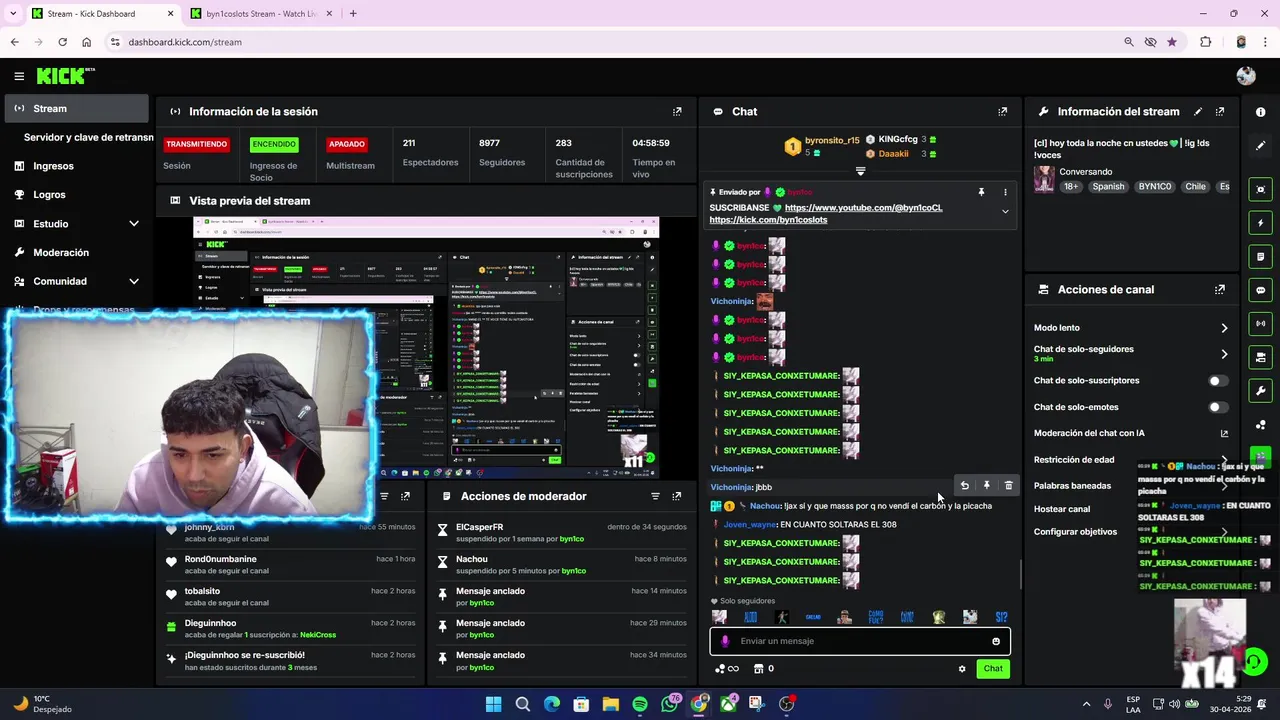Screen dimensions: 1280x720
Task: Switch to the byn1coslots Stream browser tab
Action: pyautogui.click(x=262, y=14)
